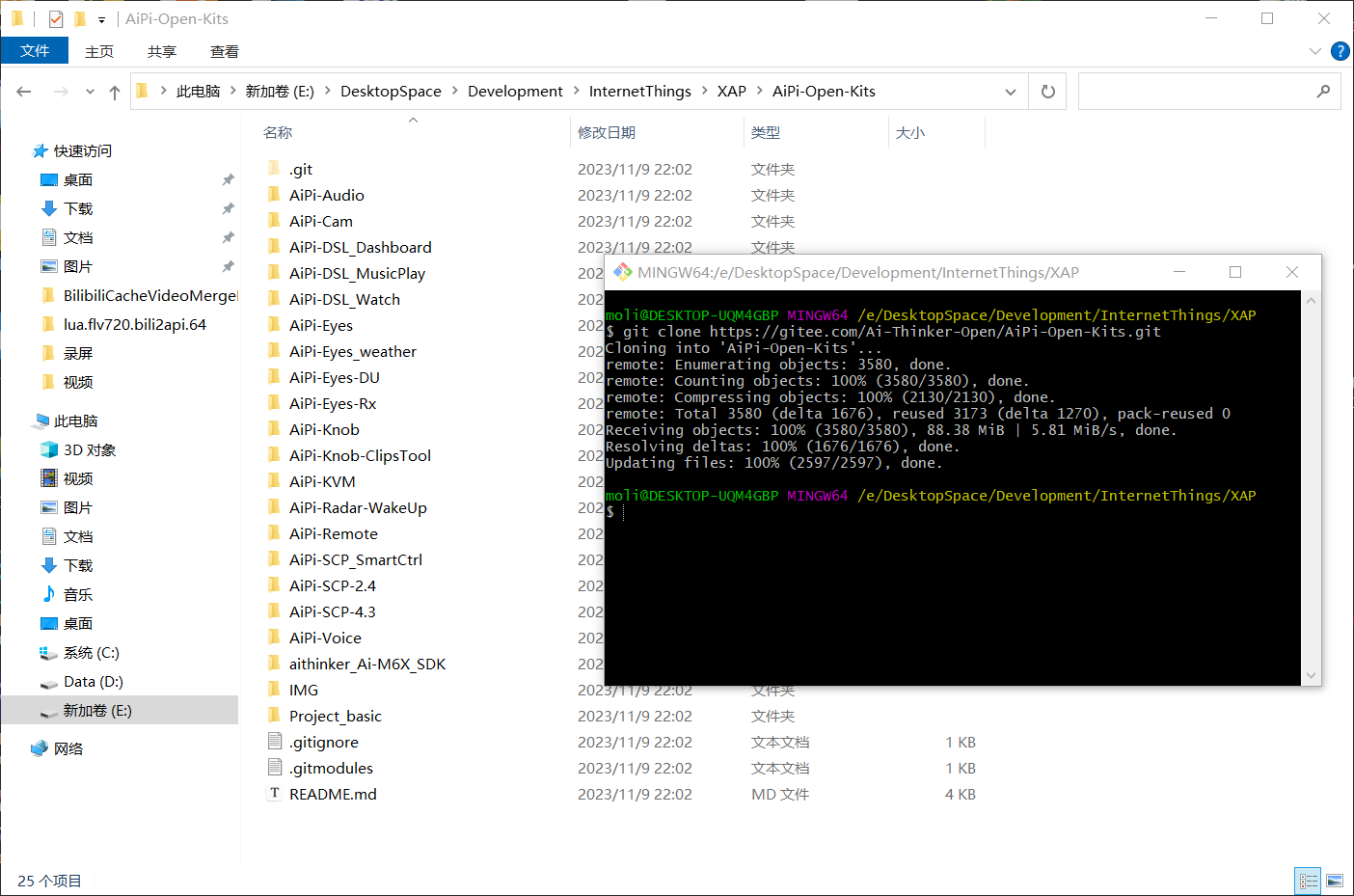Go up one folder level
The height and width of the screenshot is (896, 1354).
[x=115, y=92]
